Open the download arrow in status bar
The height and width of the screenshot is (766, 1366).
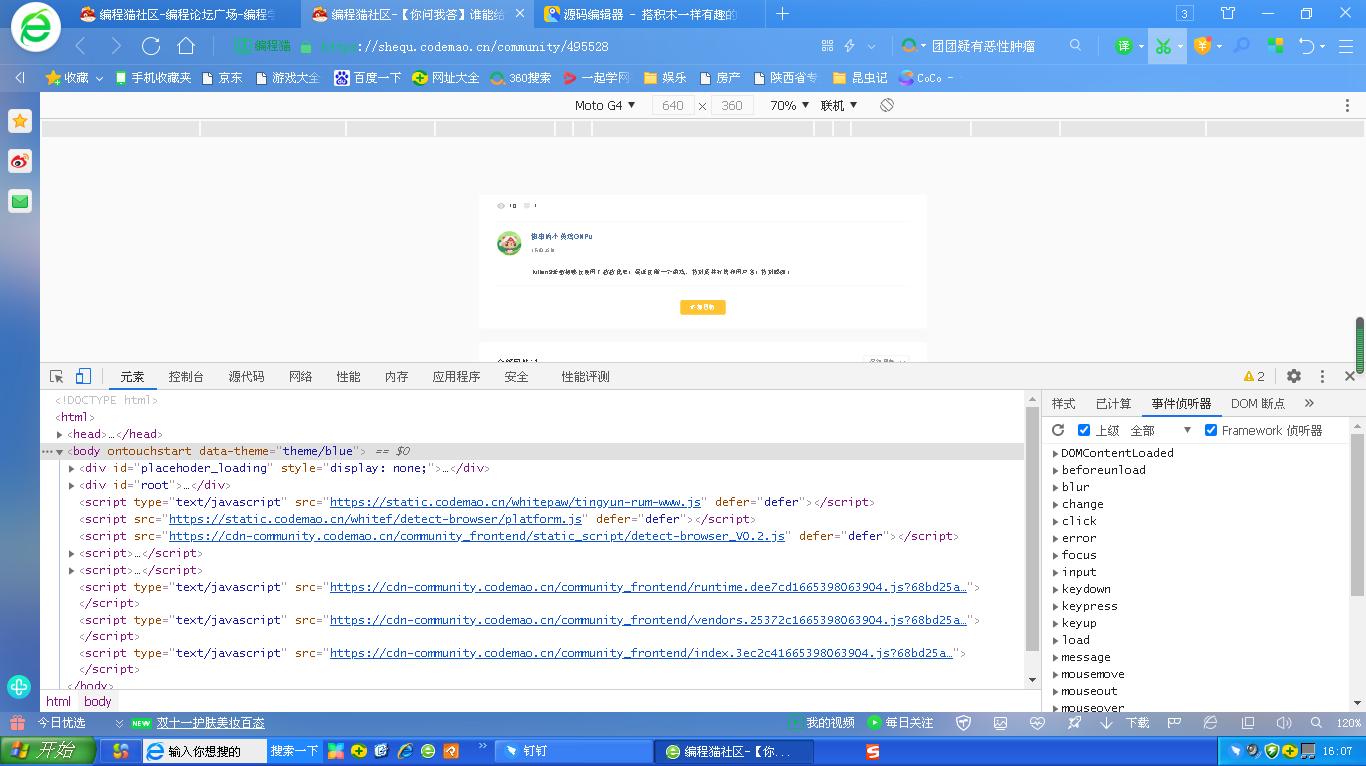[1106, 722]
